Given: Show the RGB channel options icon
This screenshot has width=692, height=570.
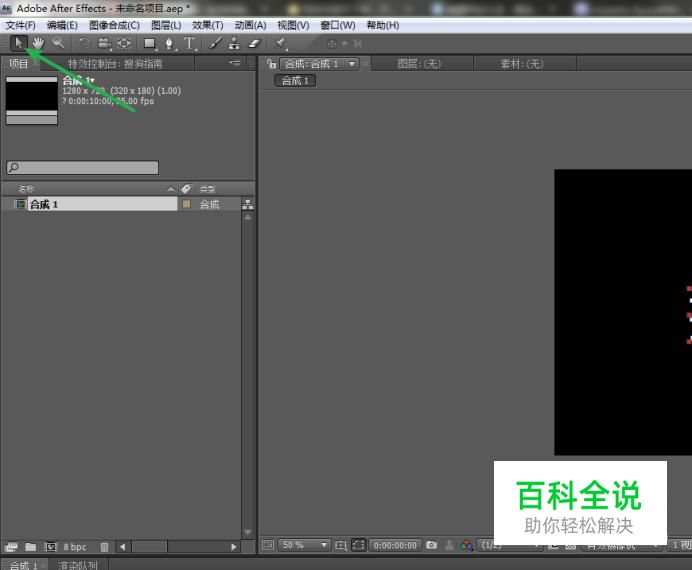Looking at the screenshot, I should tap(467, 545).
